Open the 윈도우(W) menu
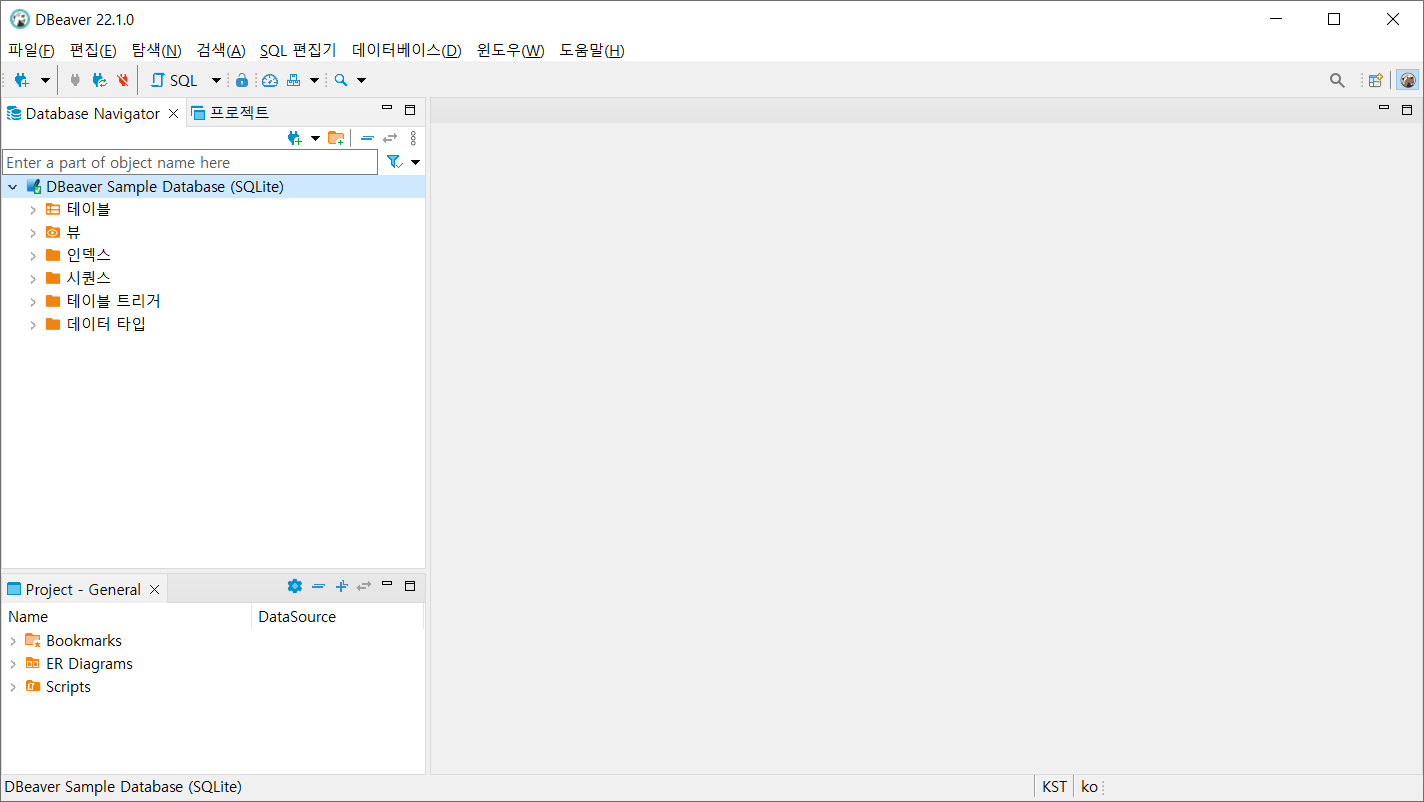The height and width of the screenshot is (802, 1424). pos(510,50)
